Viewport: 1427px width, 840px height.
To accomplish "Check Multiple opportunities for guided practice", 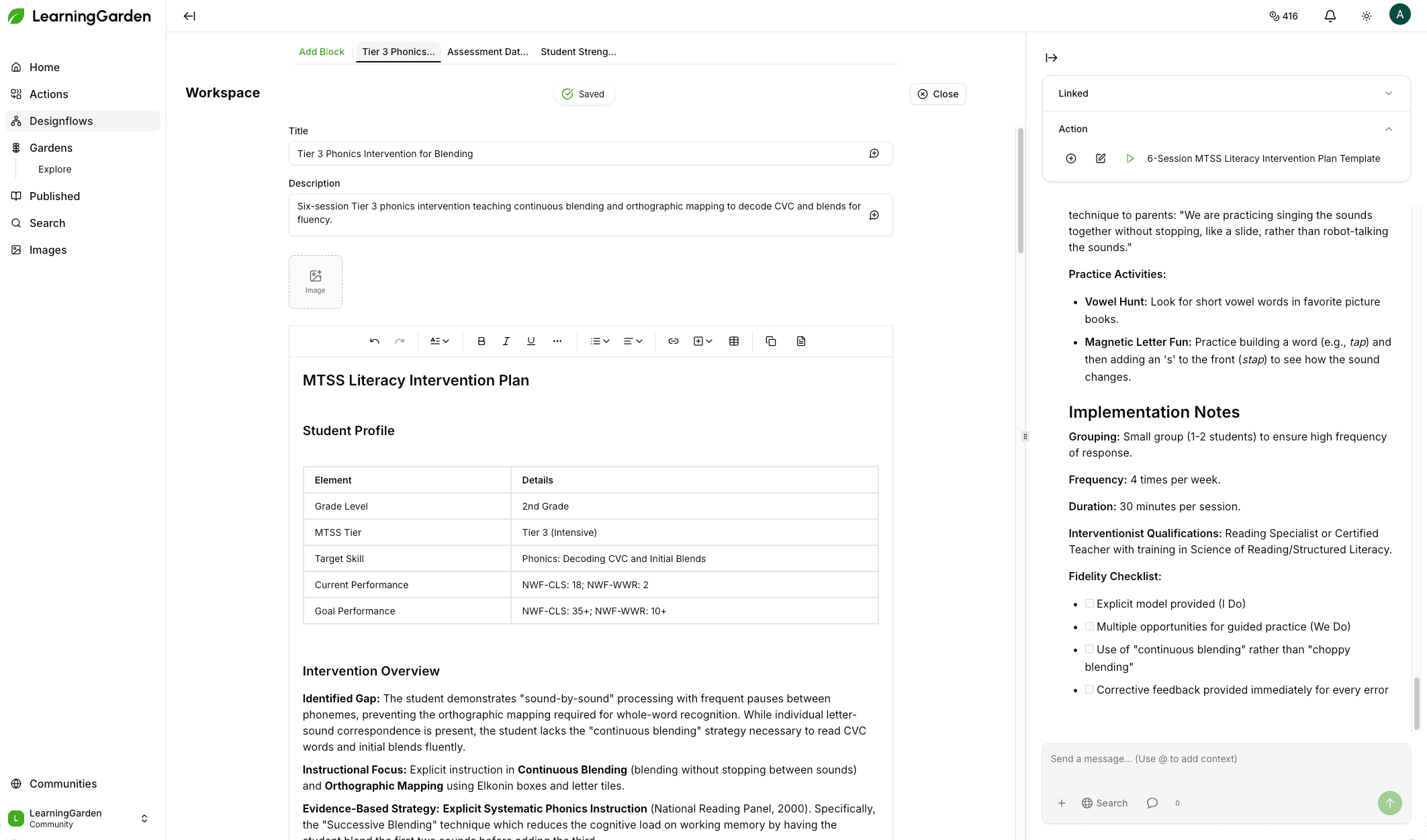I will (x=1089, y=626).
